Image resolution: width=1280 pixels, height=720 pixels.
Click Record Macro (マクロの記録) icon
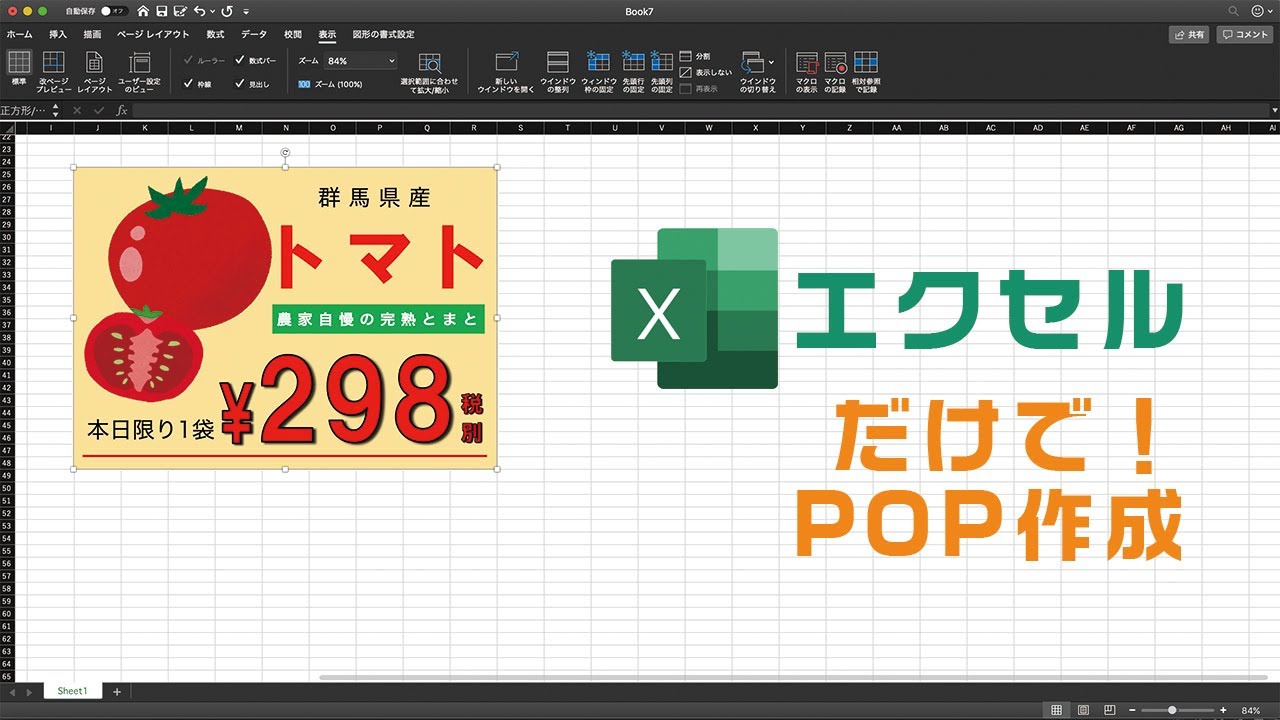coord(835,64)
